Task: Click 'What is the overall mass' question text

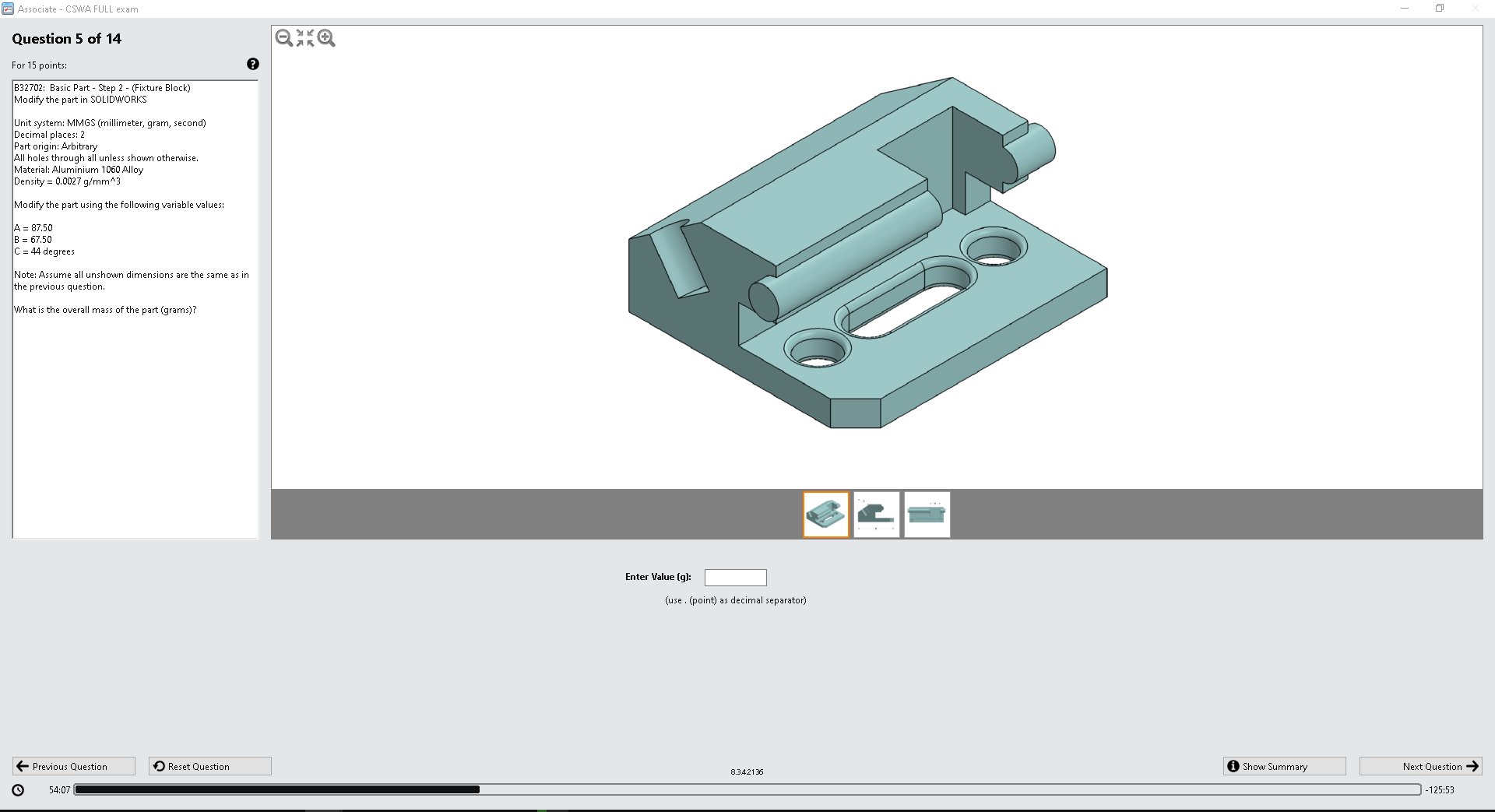Action: coord(105,310)
